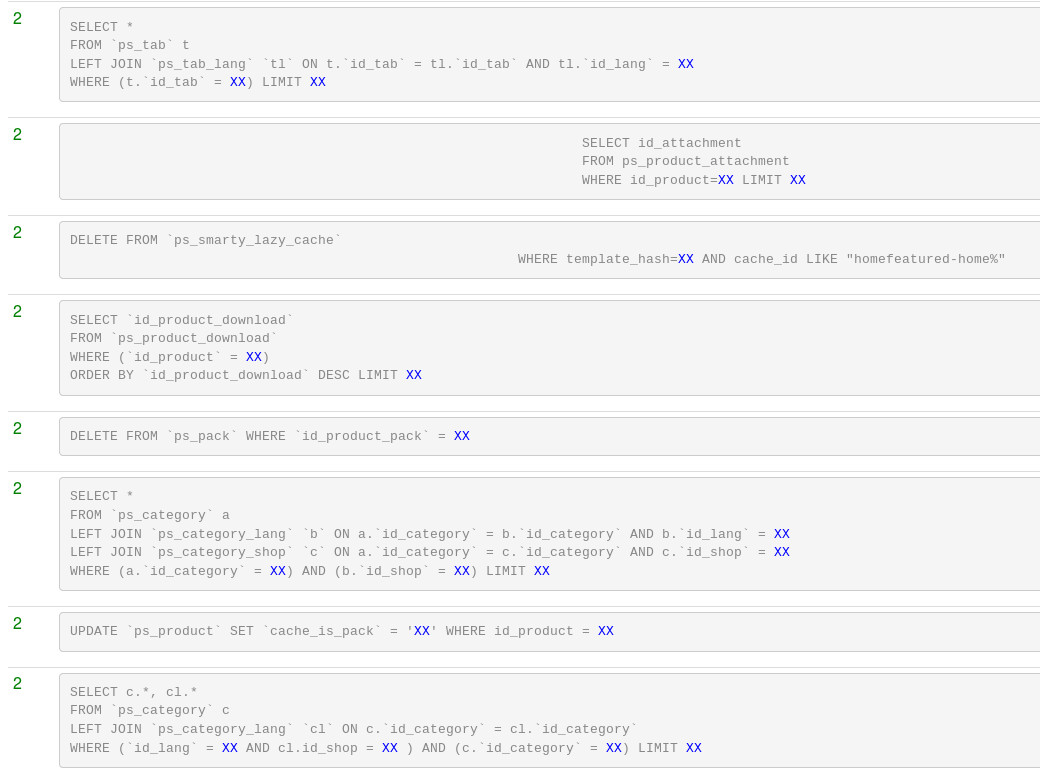Image resolution: width=1040 pixels, height=783 pixels.
Task: Select the id_attachment subquery block
Action: coord(550,161)
